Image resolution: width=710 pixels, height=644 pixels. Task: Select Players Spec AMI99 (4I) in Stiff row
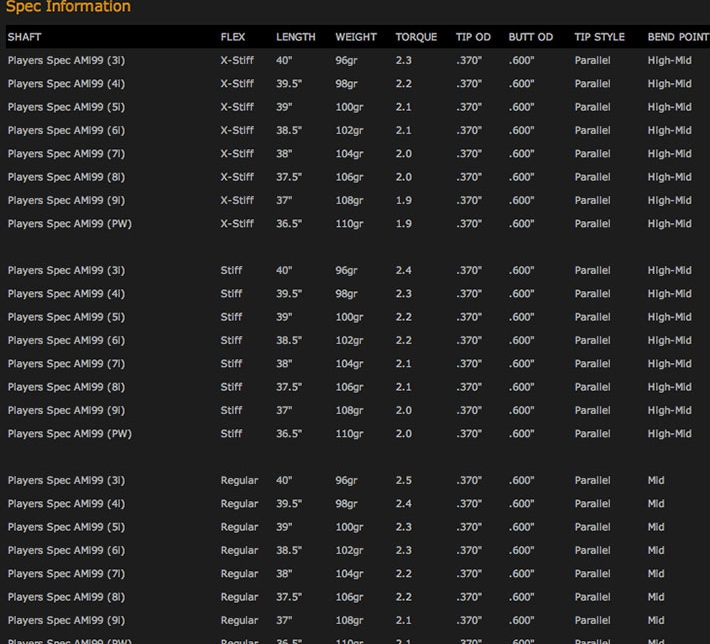point(66,294)
